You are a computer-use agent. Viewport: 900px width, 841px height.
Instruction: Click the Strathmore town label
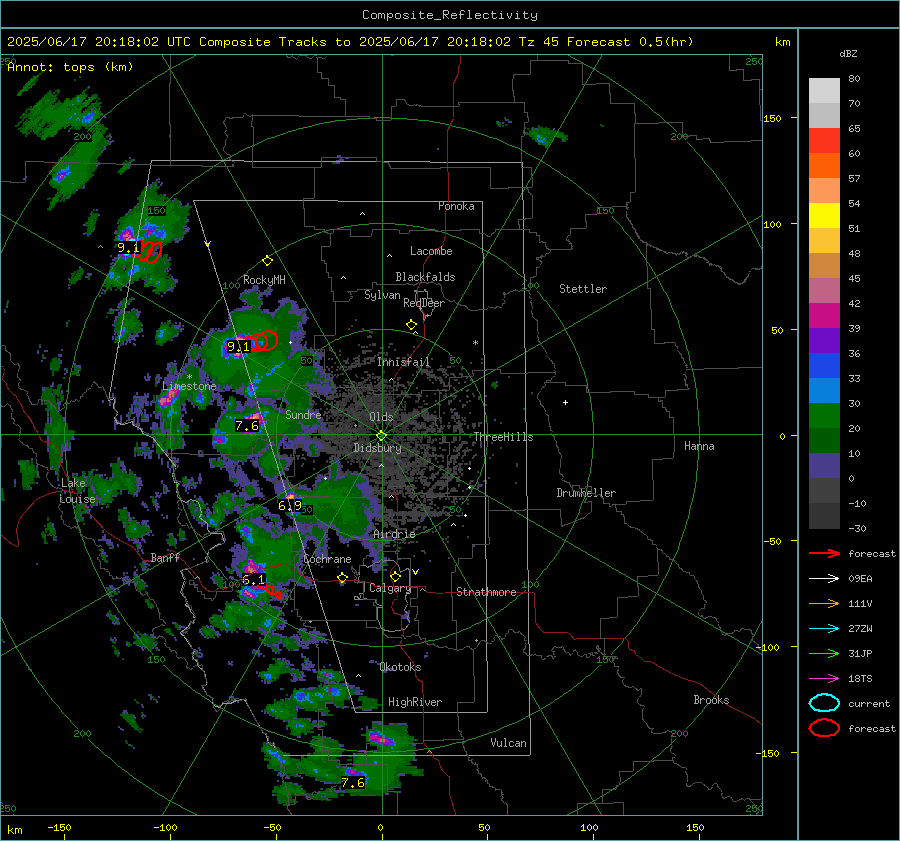click(x=486, y=592)
